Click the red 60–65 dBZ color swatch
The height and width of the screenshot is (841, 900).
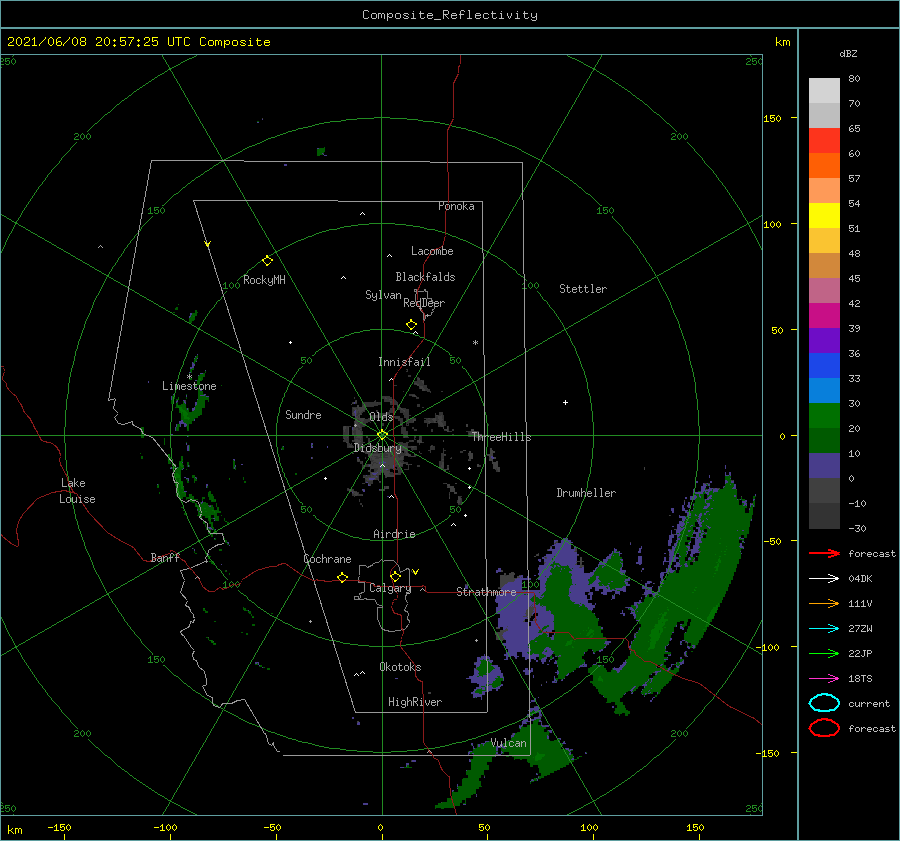824,141
